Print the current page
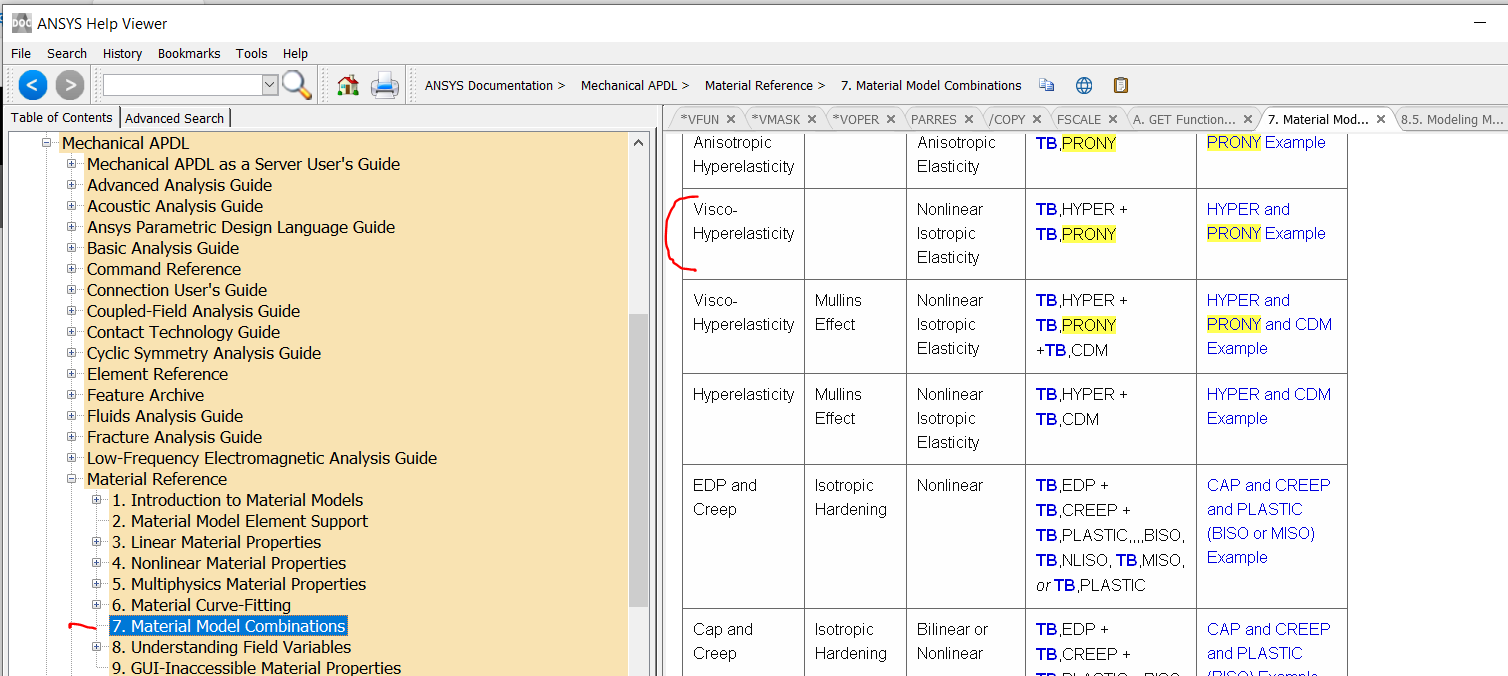Screen dimensions: 1508x676 coord(385,85)
